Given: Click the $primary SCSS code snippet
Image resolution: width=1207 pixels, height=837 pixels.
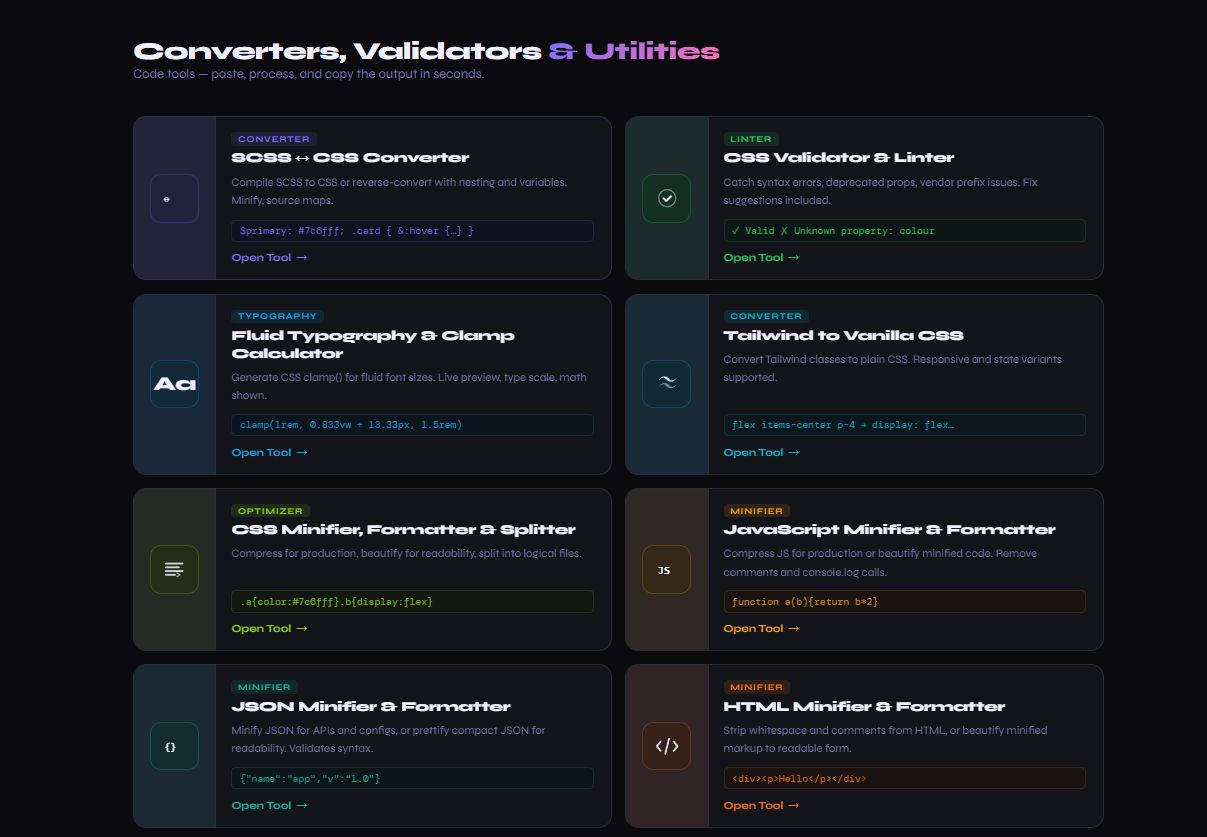Looking at the screenshot, I should [x=412, y=231].
